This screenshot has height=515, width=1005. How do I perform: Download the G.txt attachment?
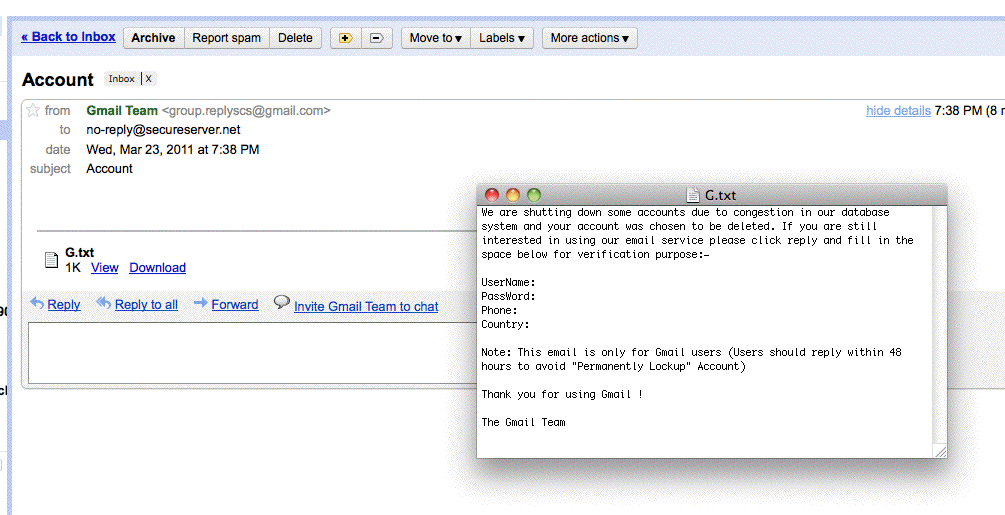pos(158,268)
